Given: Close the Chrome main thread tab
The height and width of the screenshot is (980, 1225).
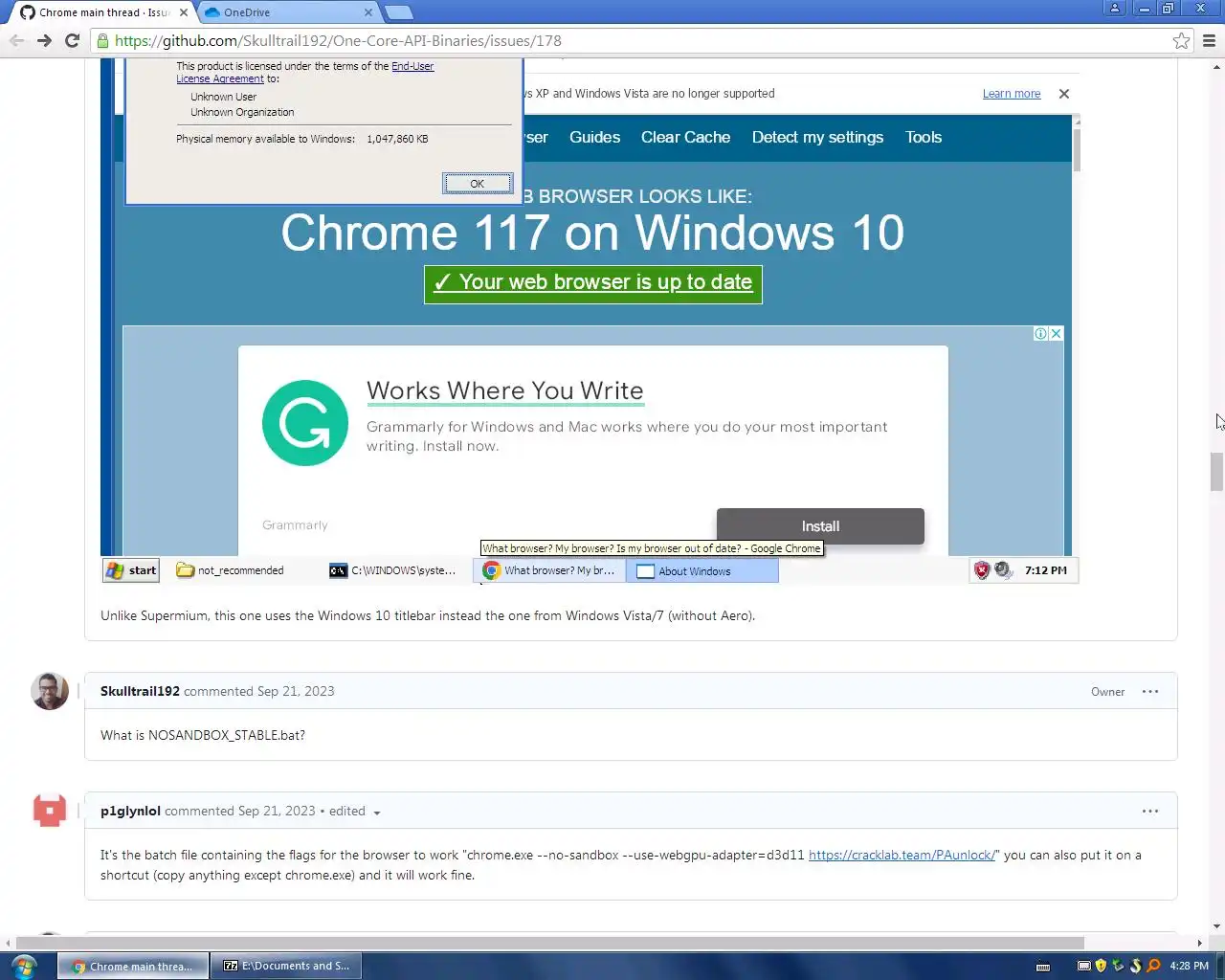Looking at the screenshot, I should [x=184, y=12].
